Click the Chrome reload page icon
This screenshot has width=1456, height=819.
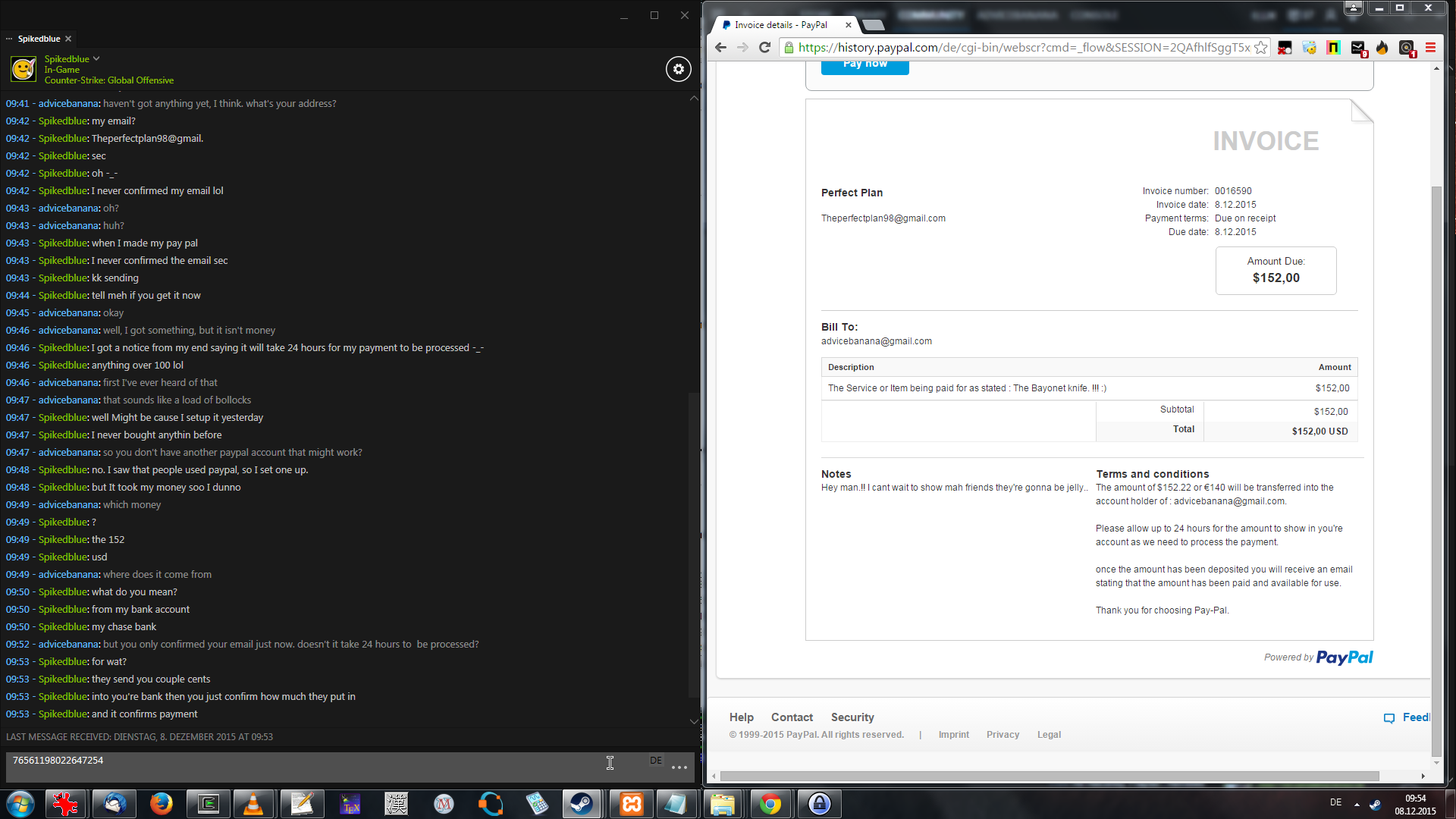click(765, 47)
